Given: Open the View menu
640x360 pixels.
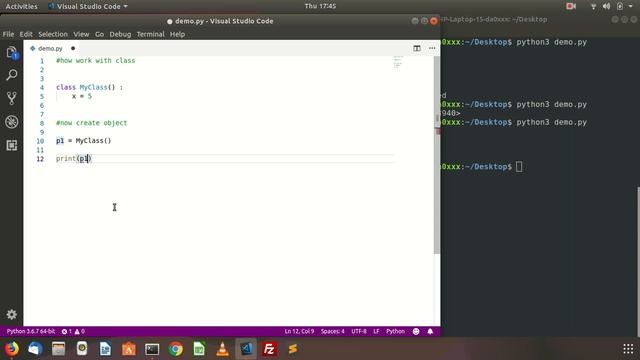Looking at the screenshot, I should pyautogui.click(x=81, y=34).
